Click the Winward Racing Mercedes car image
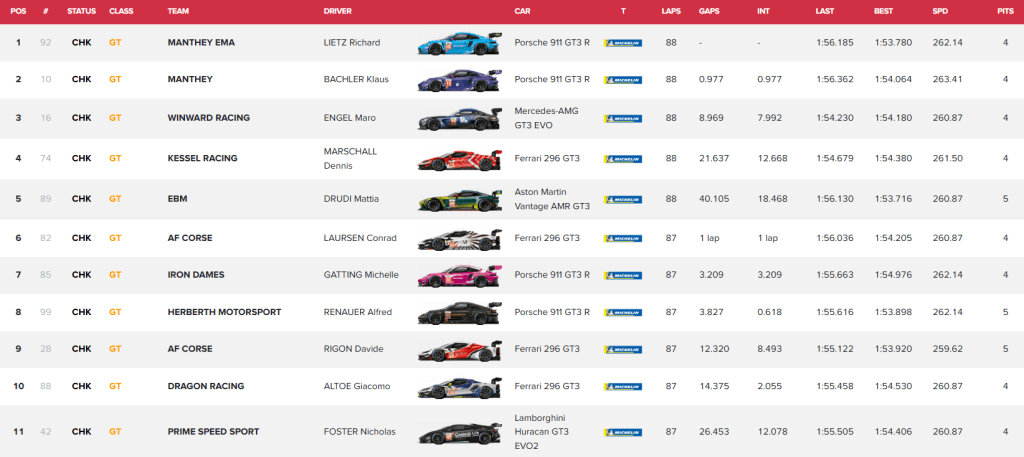1024x457 pixels. point(460,119)
